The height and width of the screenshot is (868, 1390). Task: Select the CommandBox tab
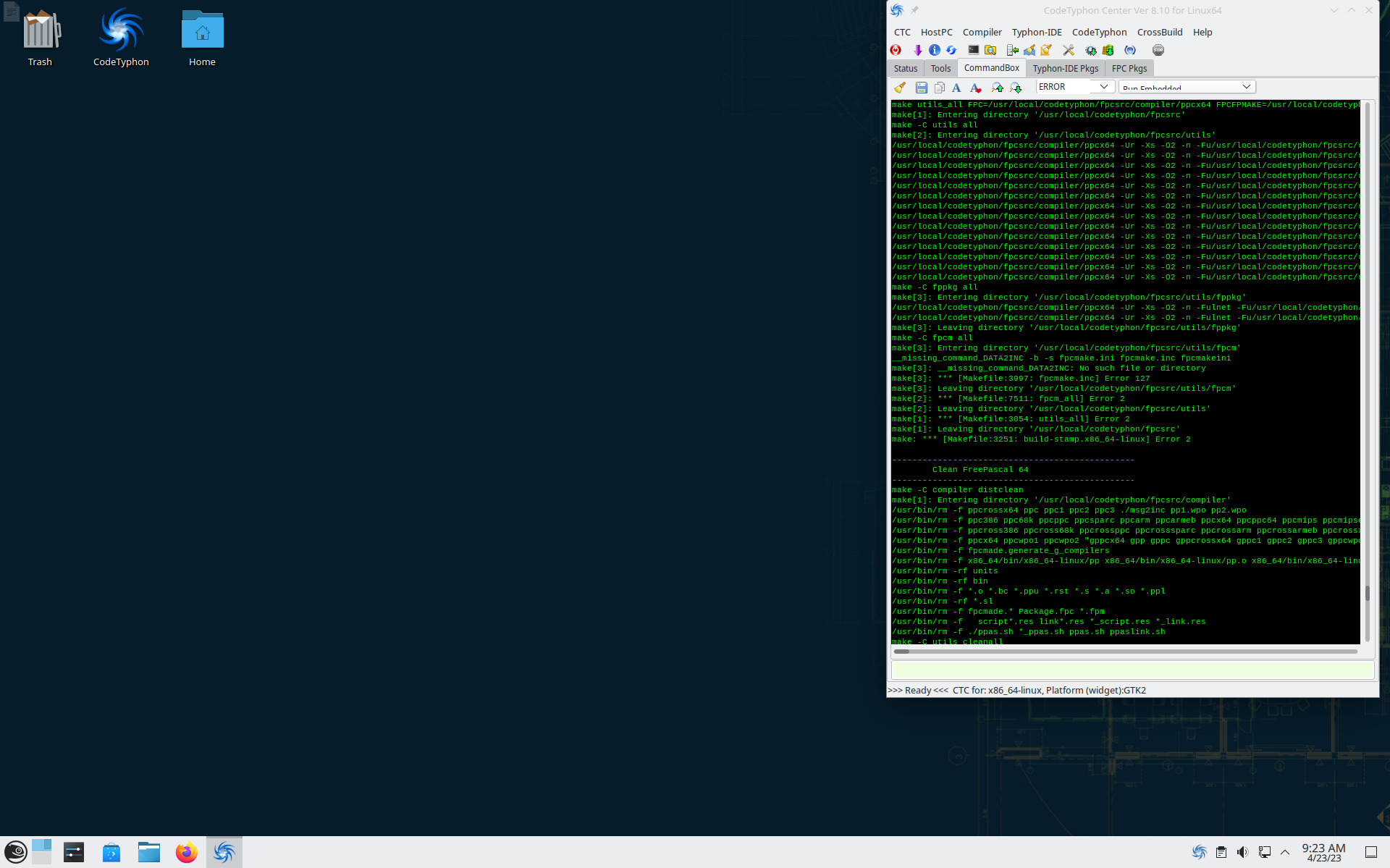click(991, 67)
